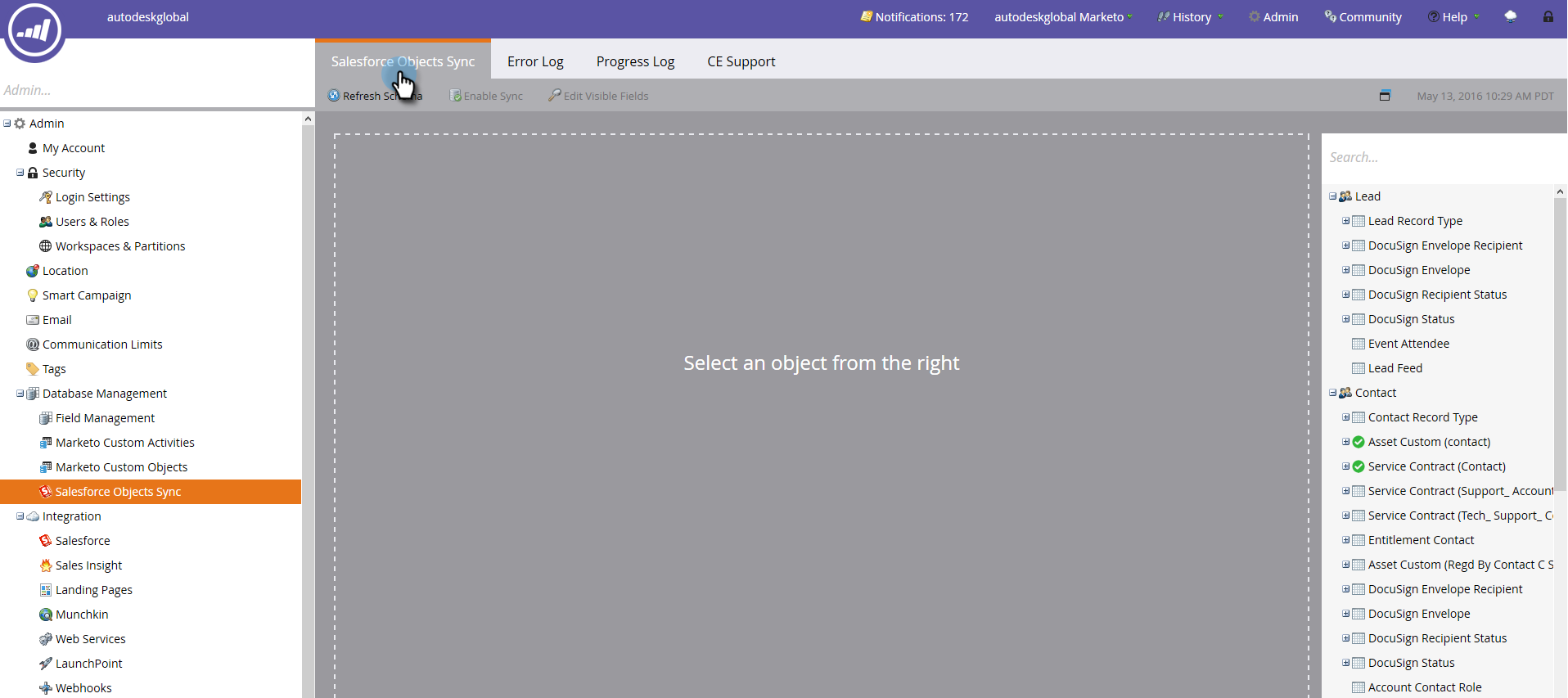
Task: Expand Lead Record Type object
Action: coord(1345,221)
